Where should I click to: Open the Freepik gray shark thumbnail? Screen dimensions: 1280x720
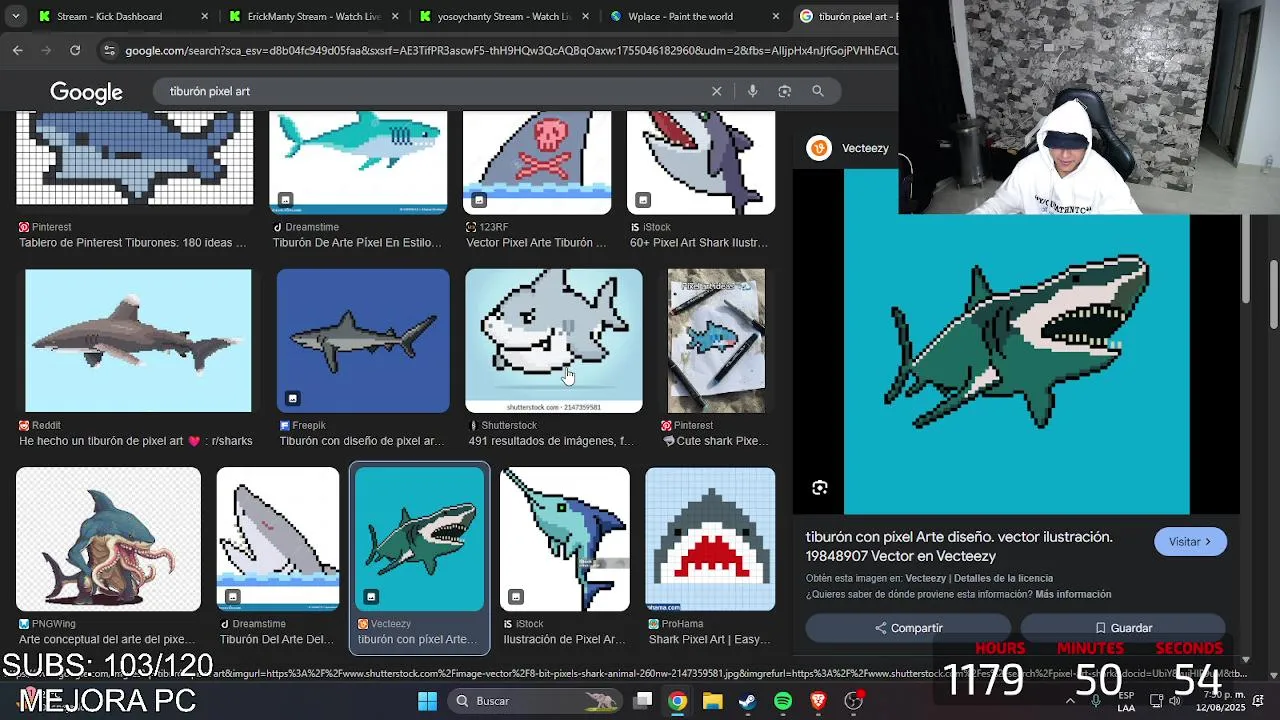(363, 340)
